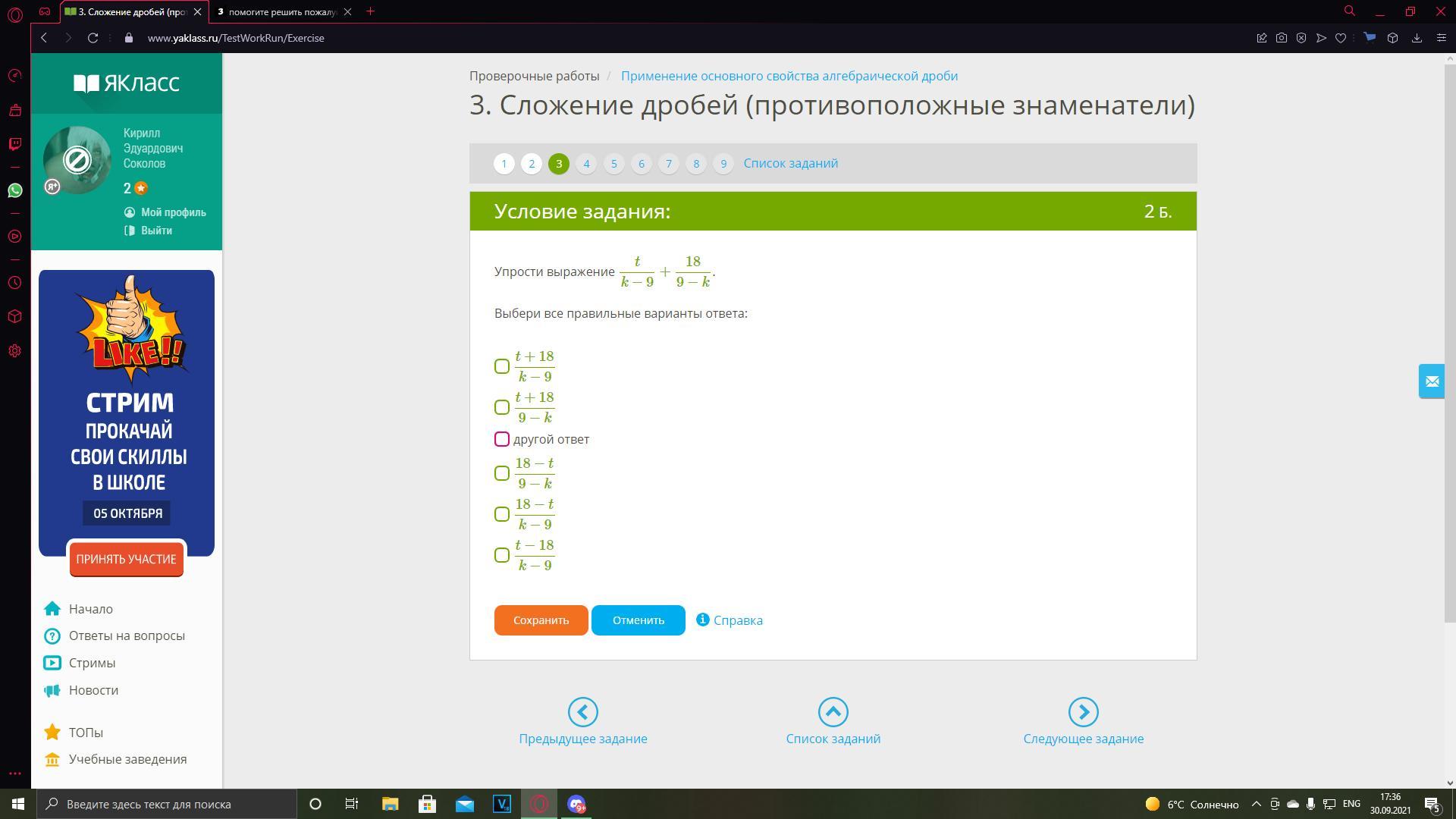
Task: Show hidden system tray icons chevron
Action: [x=1256, y=804]
